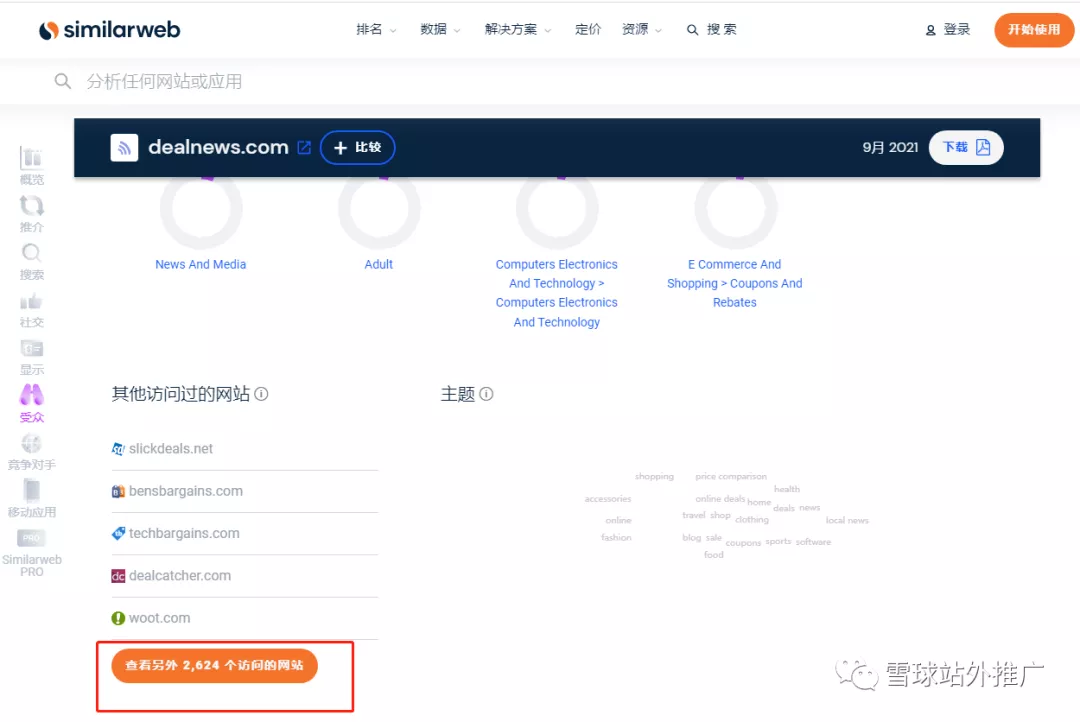The width and height of the screenshot is (1080, 722).
Task: Select the 受众 audience sidebar icon
Action: [x=31, y=404]
